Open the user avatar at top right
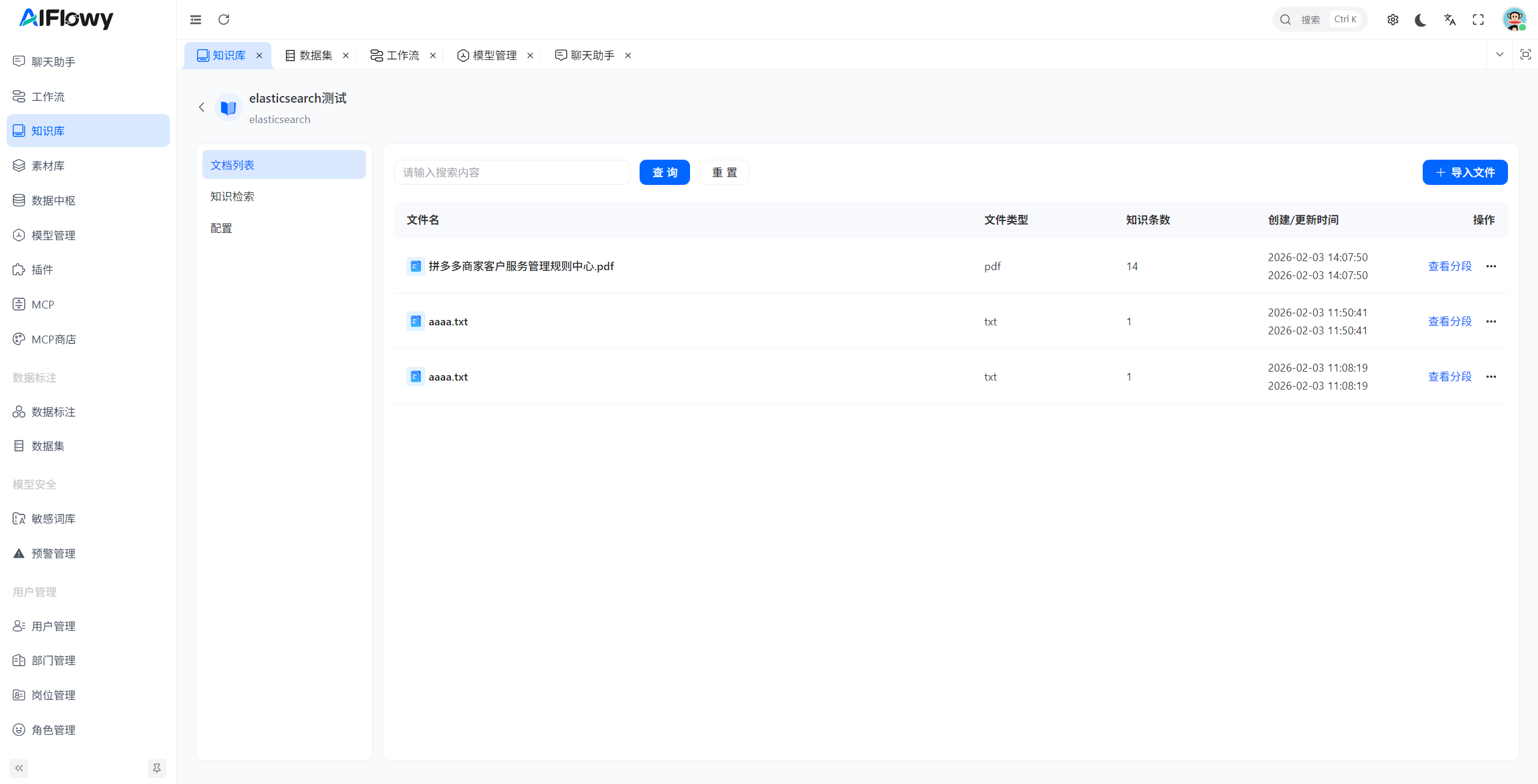The height and width of the screenshot is (784, 1538). 1514,20
